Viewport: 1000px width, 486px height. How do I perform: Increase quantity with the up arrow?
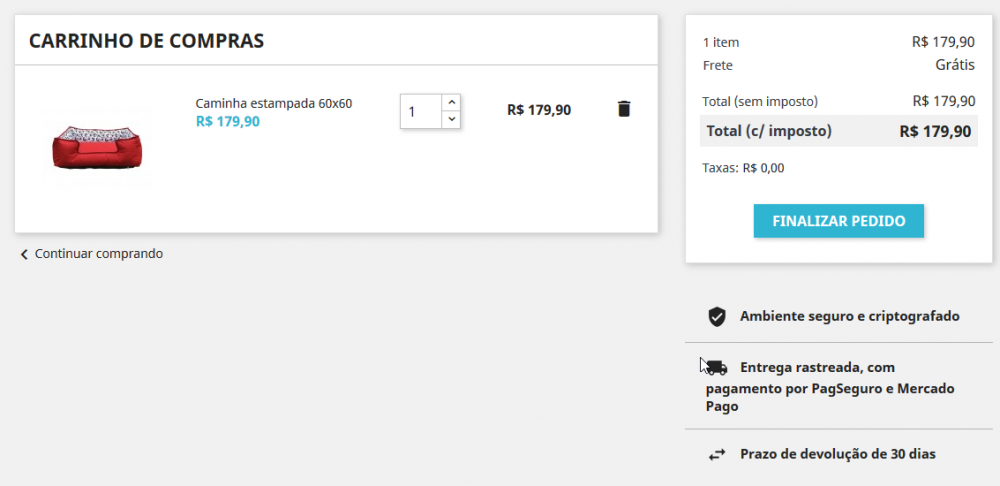pyautogui.click(x=451, y=103)
